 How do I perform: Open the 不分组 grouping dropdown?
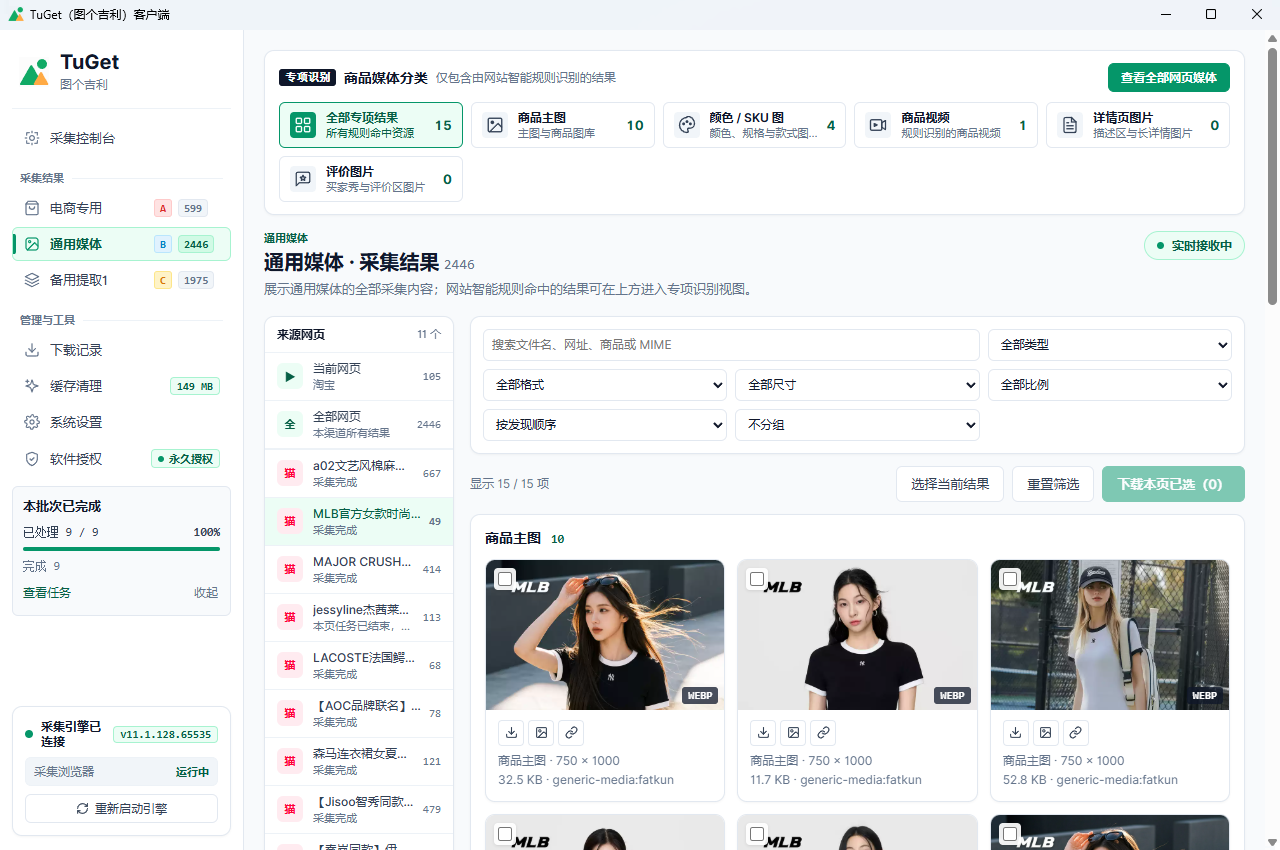pos(857,425)
